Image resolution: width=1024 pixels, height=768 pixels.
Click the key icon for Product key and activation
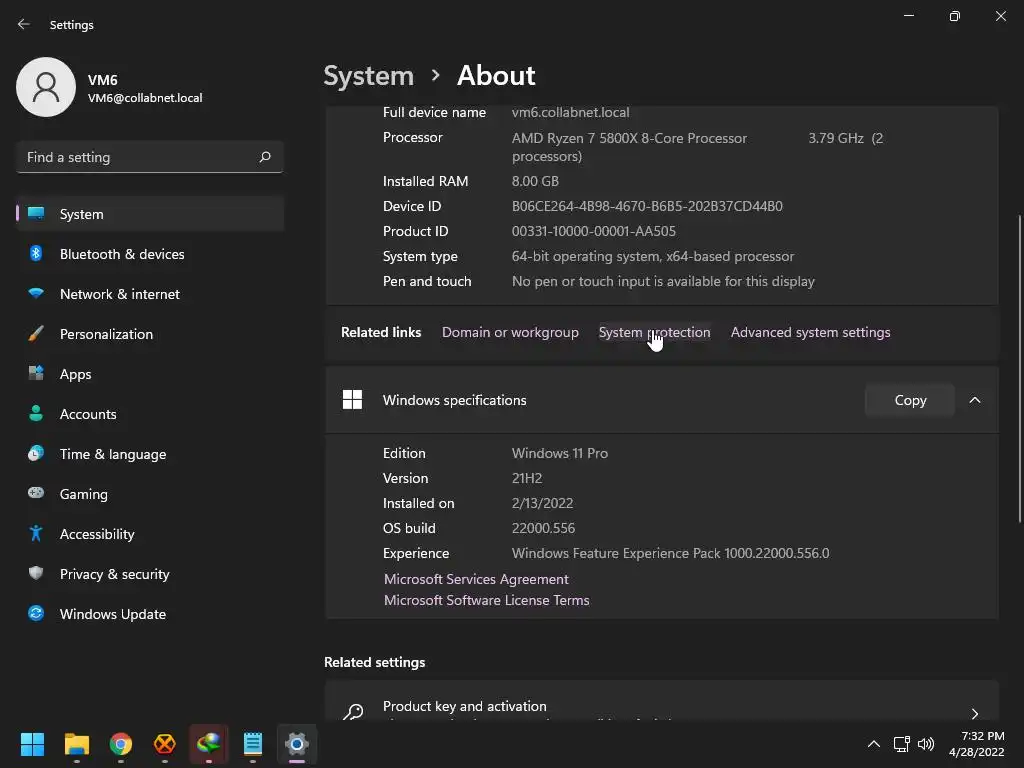(353, 712)
